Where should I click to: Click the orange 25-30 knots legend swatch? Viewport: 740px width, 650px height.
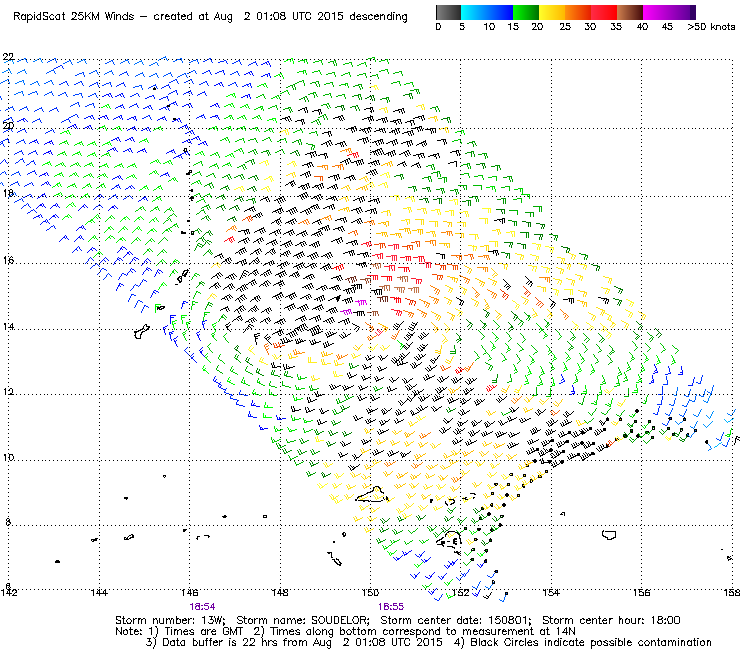[x=578, y=12]
